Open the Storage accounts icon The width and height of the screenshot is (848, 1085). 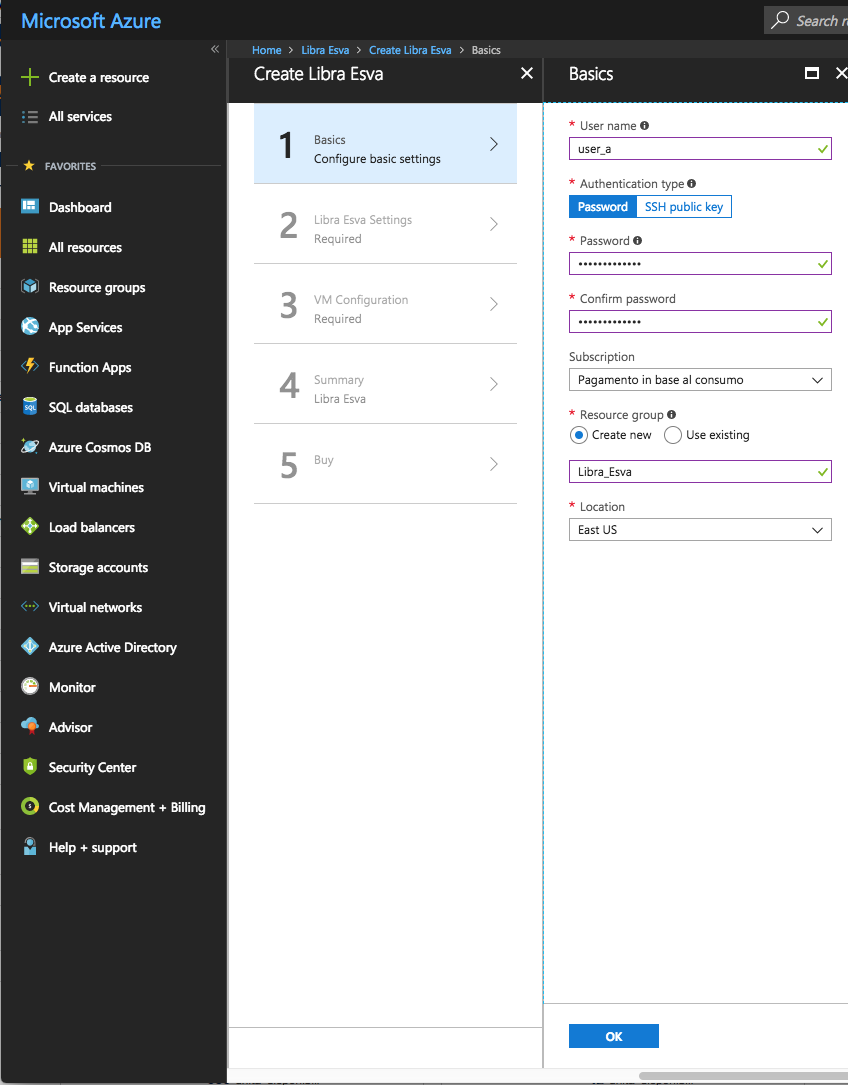tap(28, 567)
